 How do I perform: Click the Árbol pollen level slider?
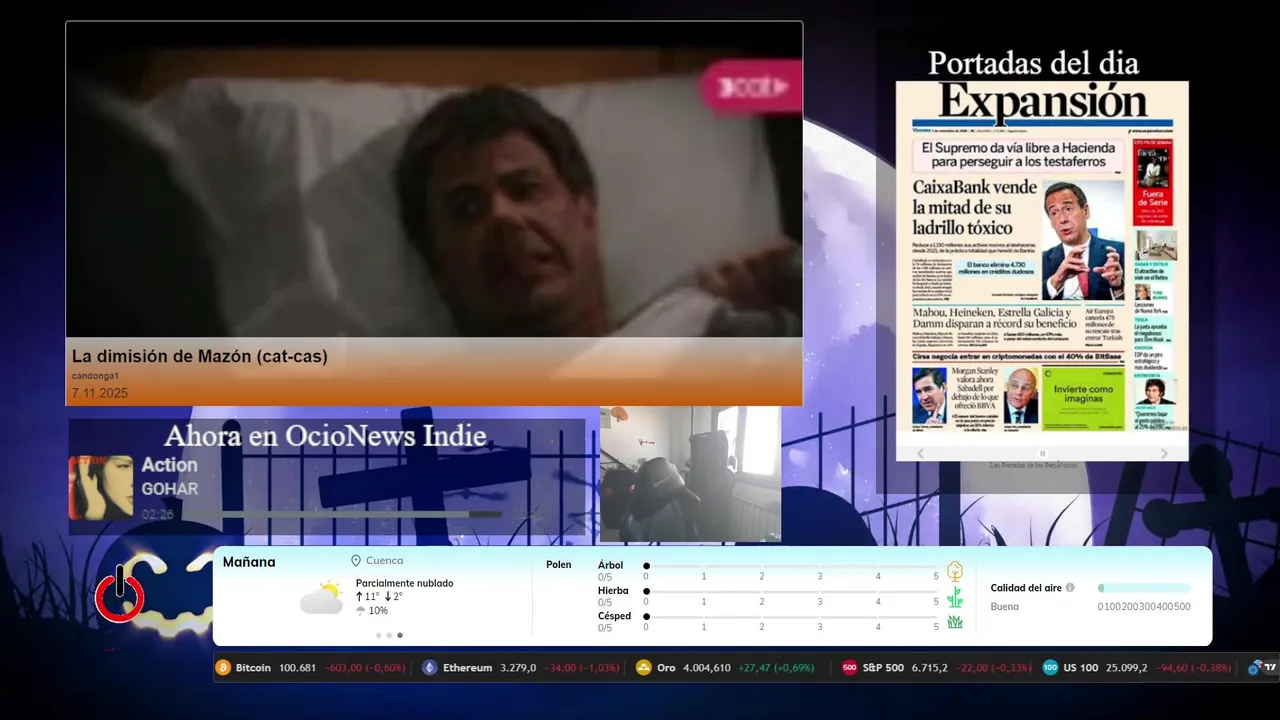click(x=791, y=566)
